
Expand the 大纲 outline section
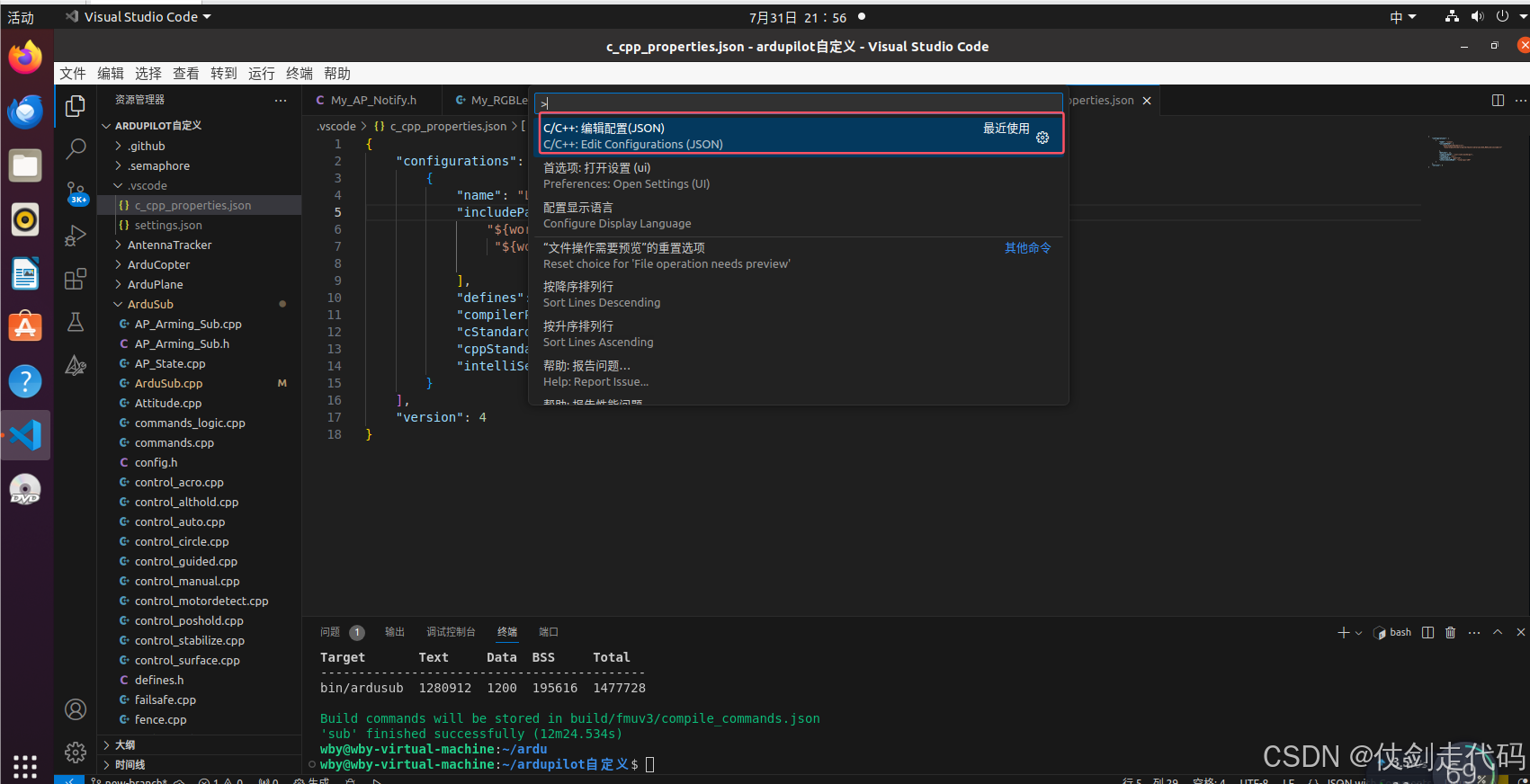199,744
